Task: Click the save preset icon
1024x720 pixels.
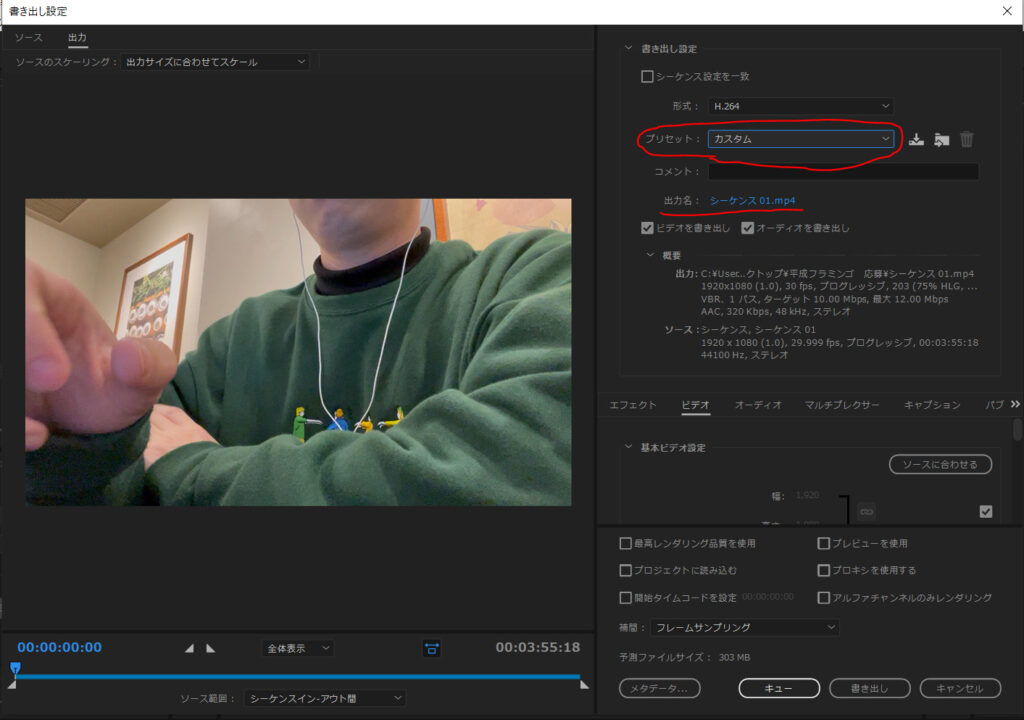Action: (x=916, y=139)
